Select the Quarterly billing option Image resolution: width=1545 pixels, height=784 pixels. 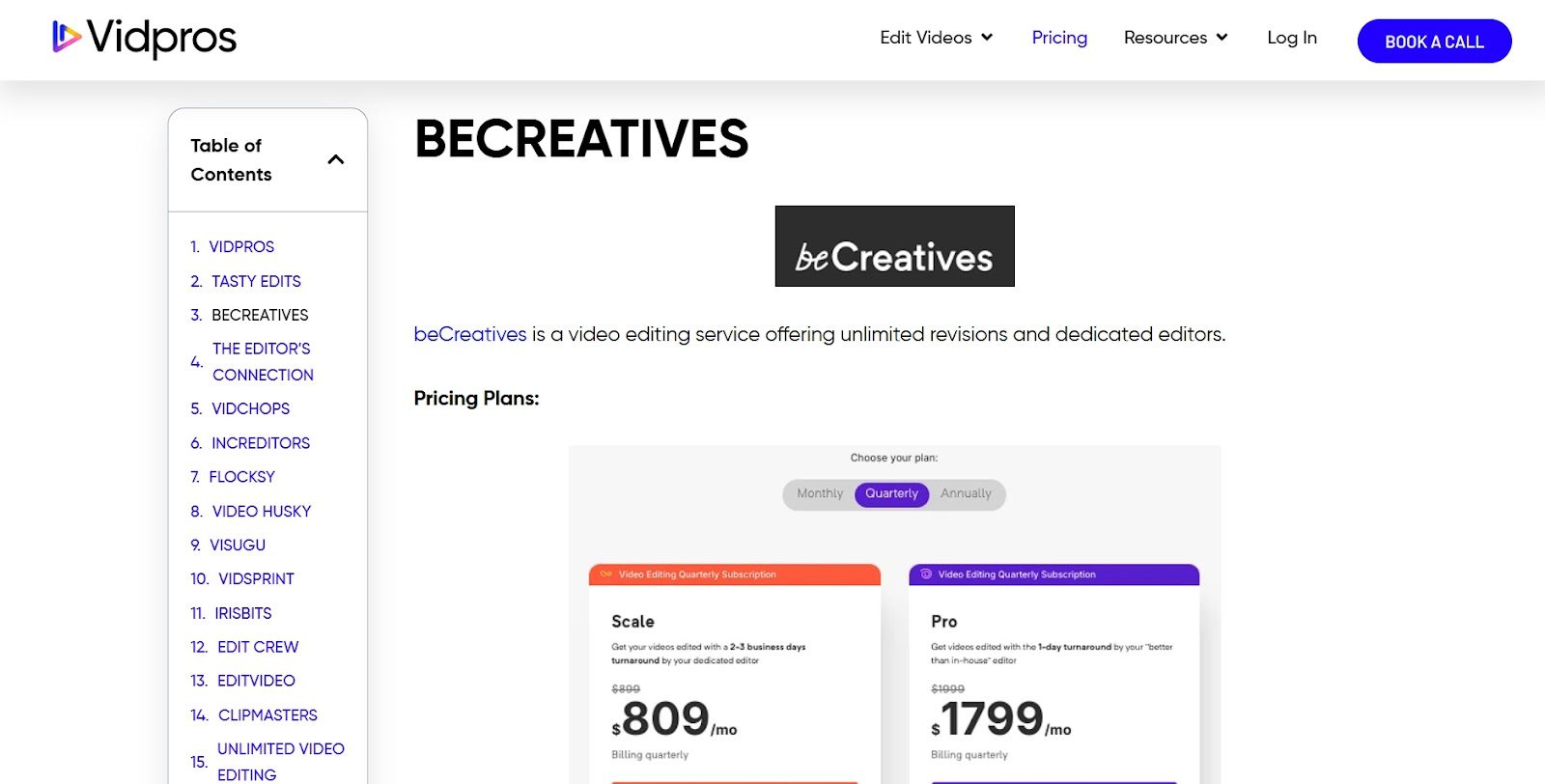point(891,493)
